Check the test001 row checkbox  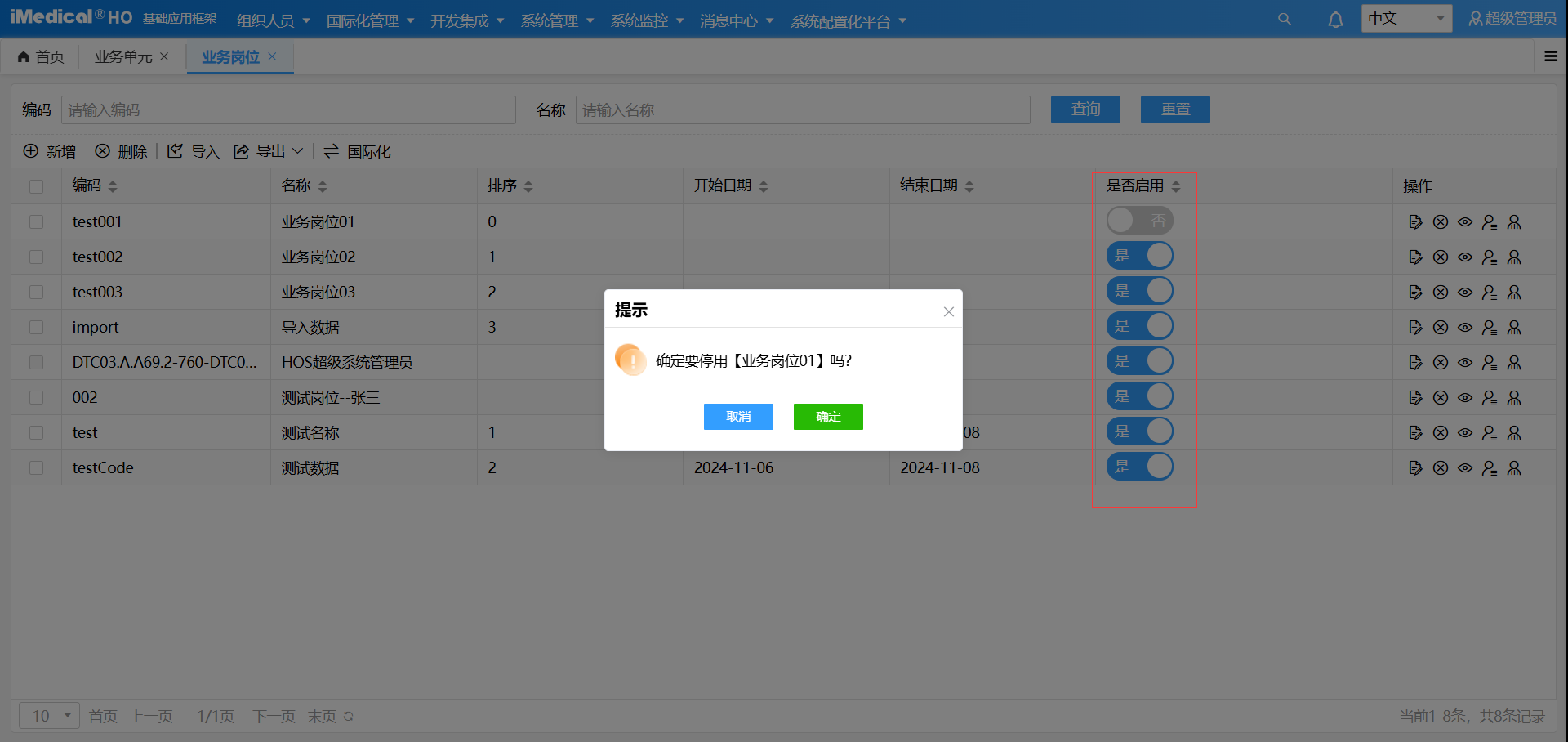pyautogui.click(x=36, y=221)
